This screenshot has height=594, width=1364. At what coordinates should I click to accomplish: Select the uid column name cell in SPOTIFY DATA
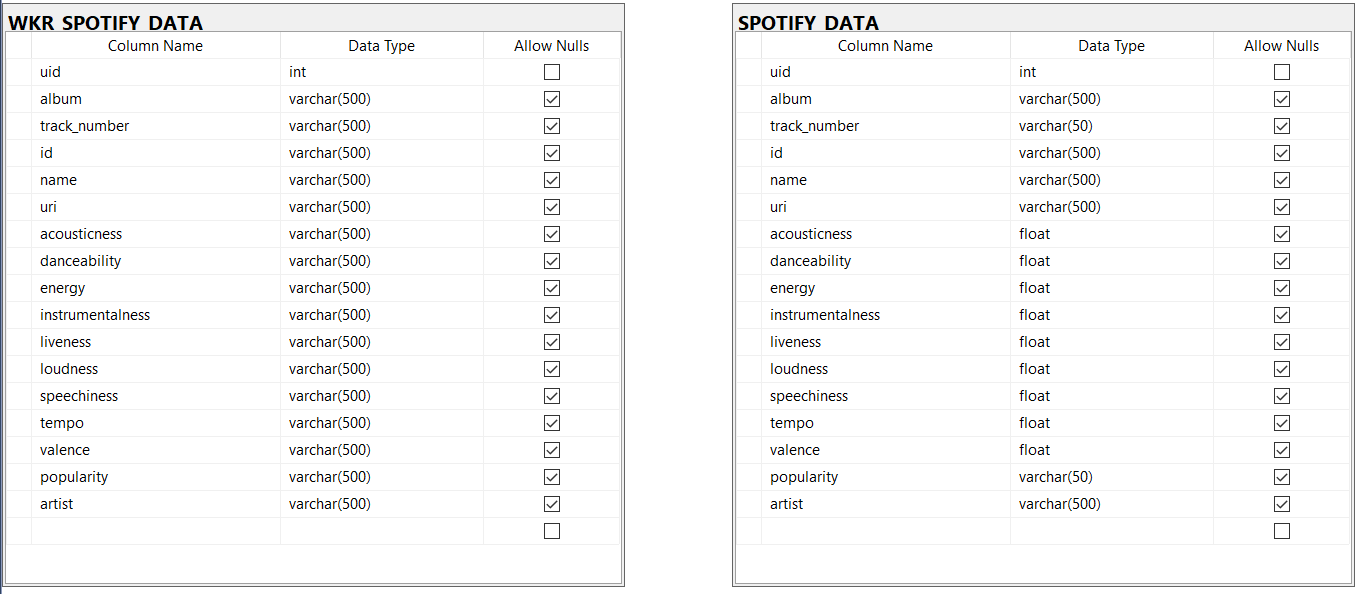tap(885, 71)
